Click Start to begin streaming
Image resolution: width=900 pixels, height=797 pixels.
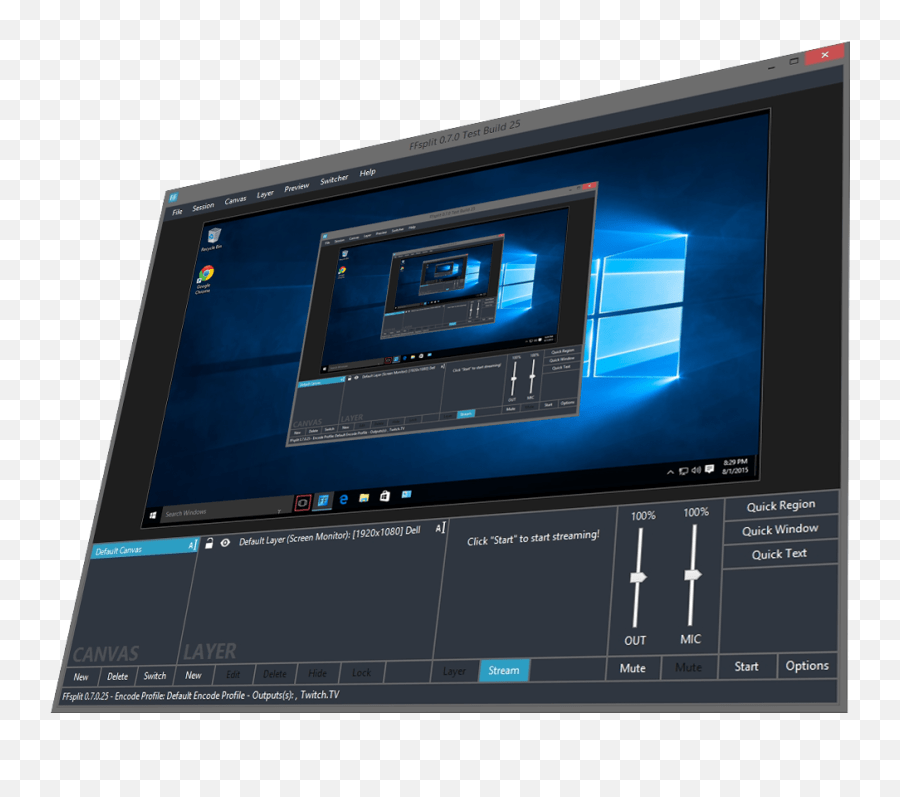[746, 665]
